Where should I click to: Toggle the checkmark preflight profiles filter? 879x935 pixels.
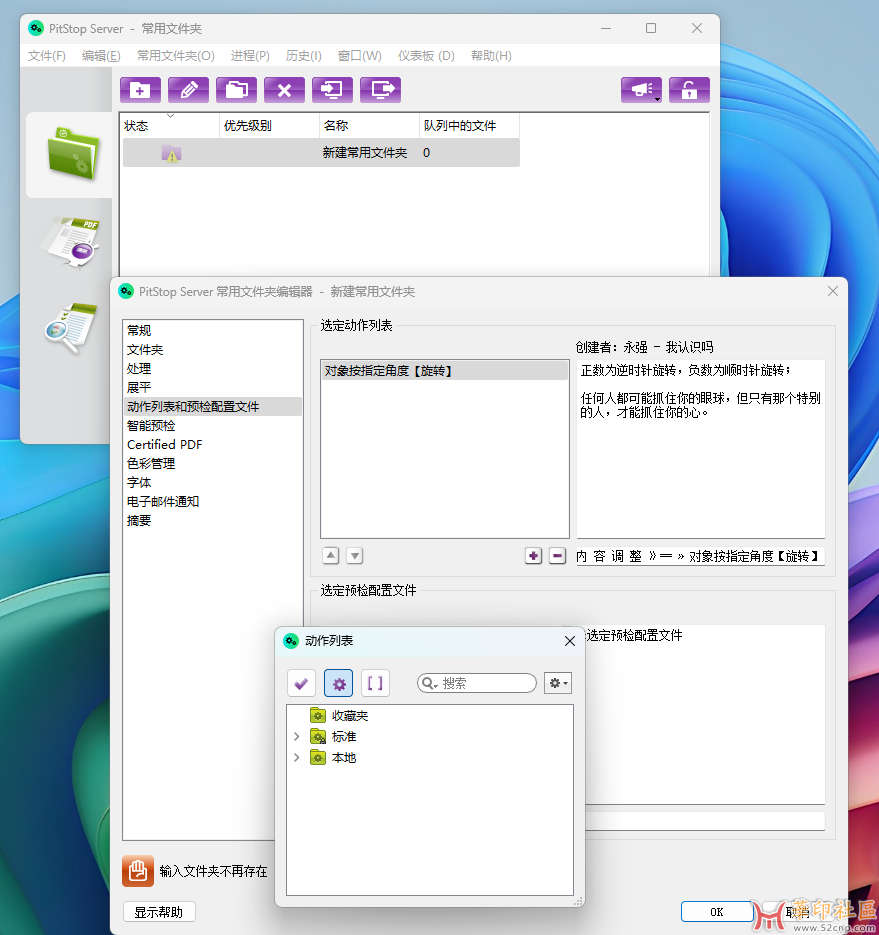pos(301,683)
